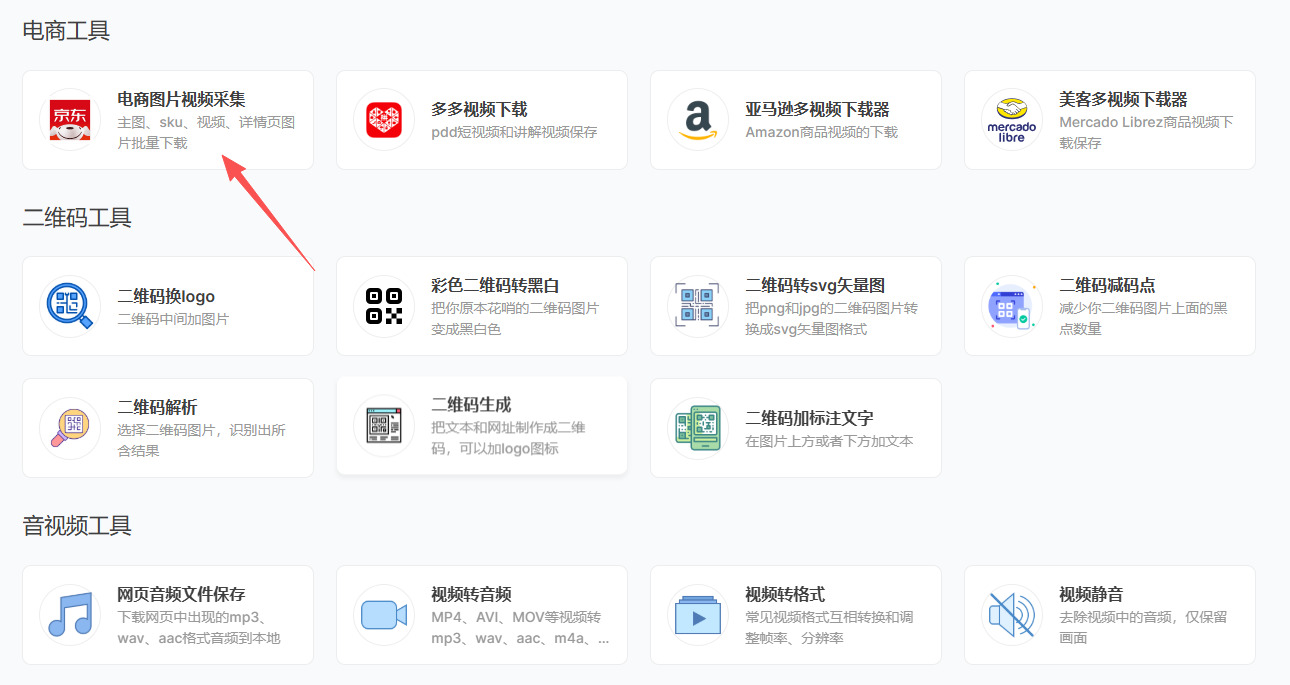Click the 视频转格式 play icon

698,615
